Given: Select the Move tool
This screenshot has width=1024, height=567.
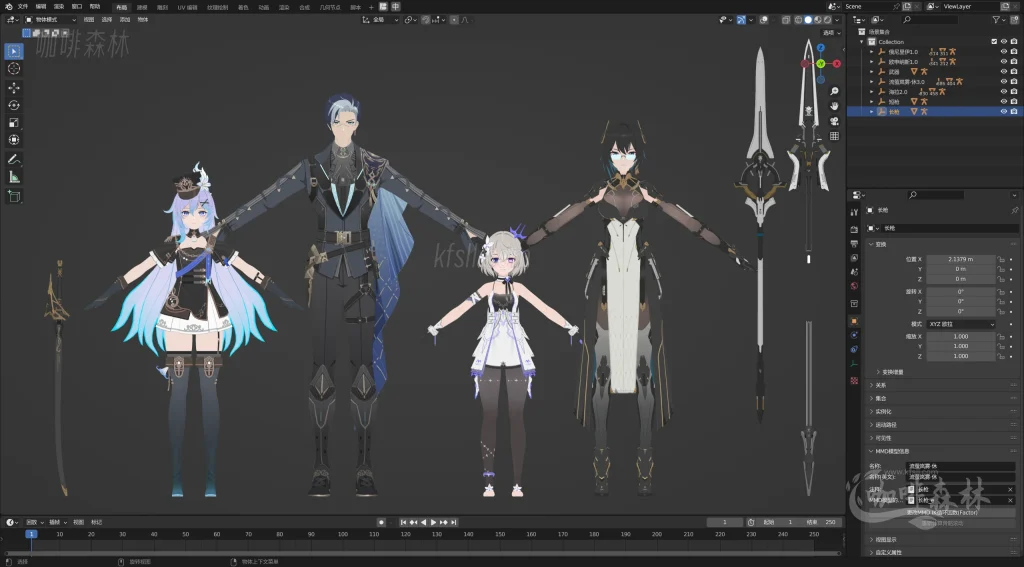Looking at the screenshot, I should 14,88.
